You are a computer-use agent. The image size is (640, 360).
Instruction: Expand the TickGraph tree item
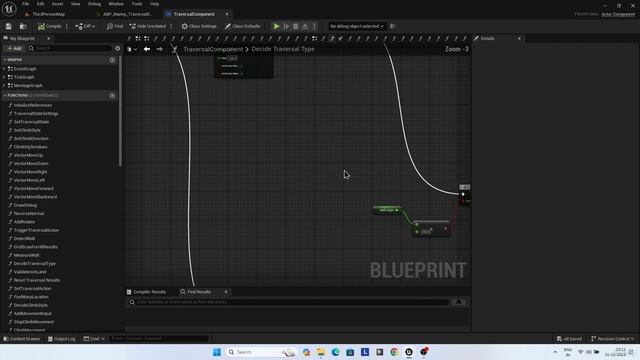coord(4,77)
